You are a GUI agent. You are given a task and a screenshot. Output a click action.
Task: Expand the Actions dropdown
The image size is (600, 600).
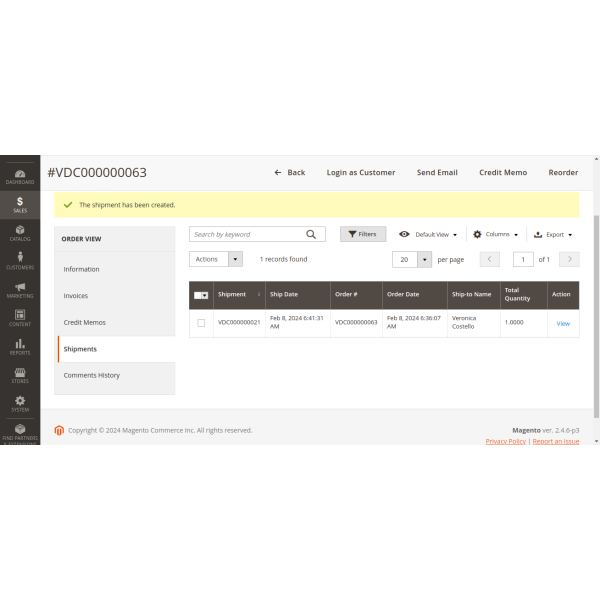215,259
